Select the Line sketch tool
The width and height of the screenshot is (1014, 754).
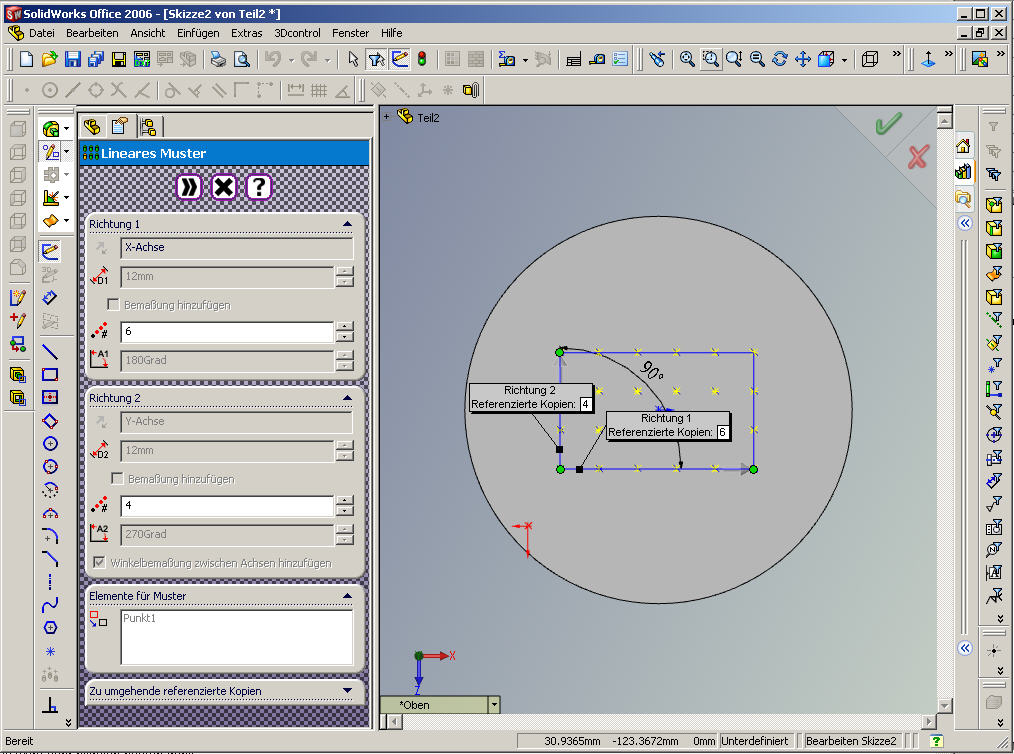(x=50, y=352)
